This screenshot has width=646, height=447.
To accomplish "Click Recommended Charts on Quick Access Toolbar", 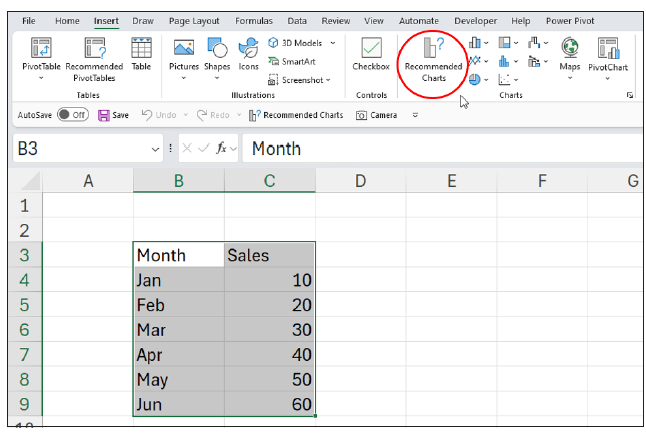I will (296, 115).
